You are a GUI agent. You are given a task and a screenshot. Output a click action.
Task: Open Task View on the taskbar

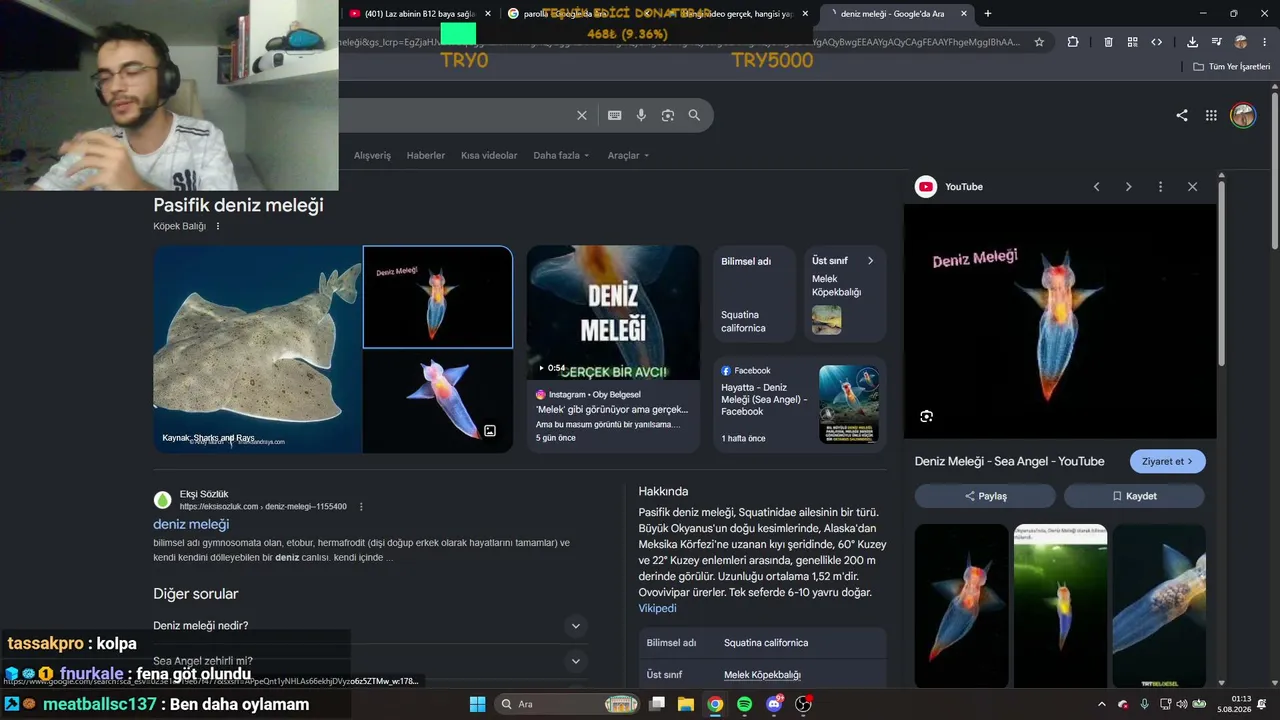click(657, 704)
